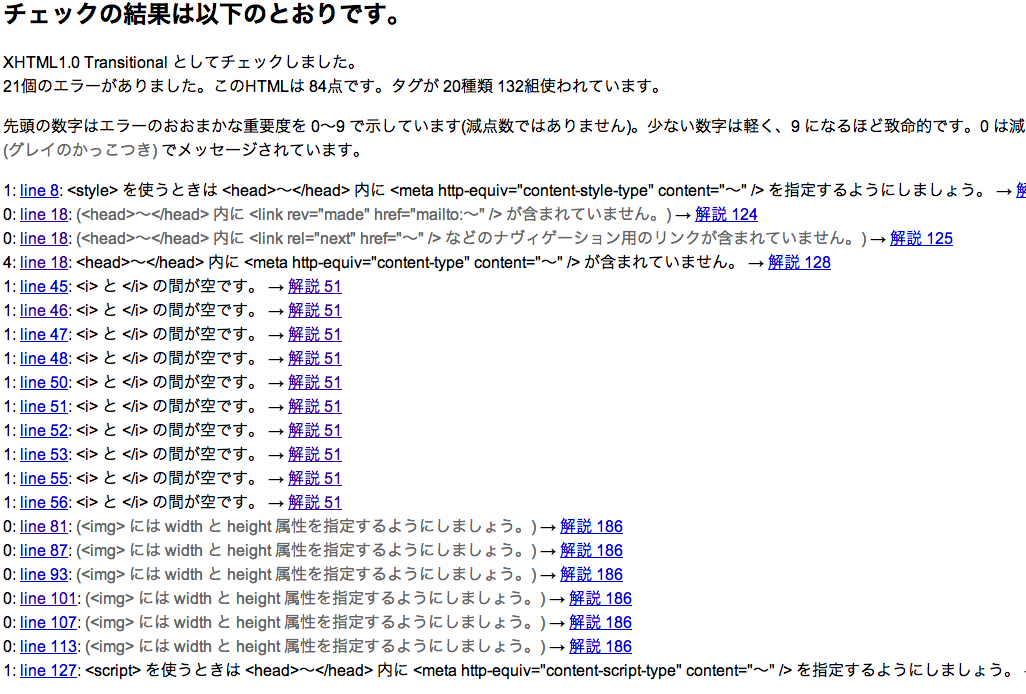Open the 'line 87' link

pyautogui.click(x=44, y=550)
